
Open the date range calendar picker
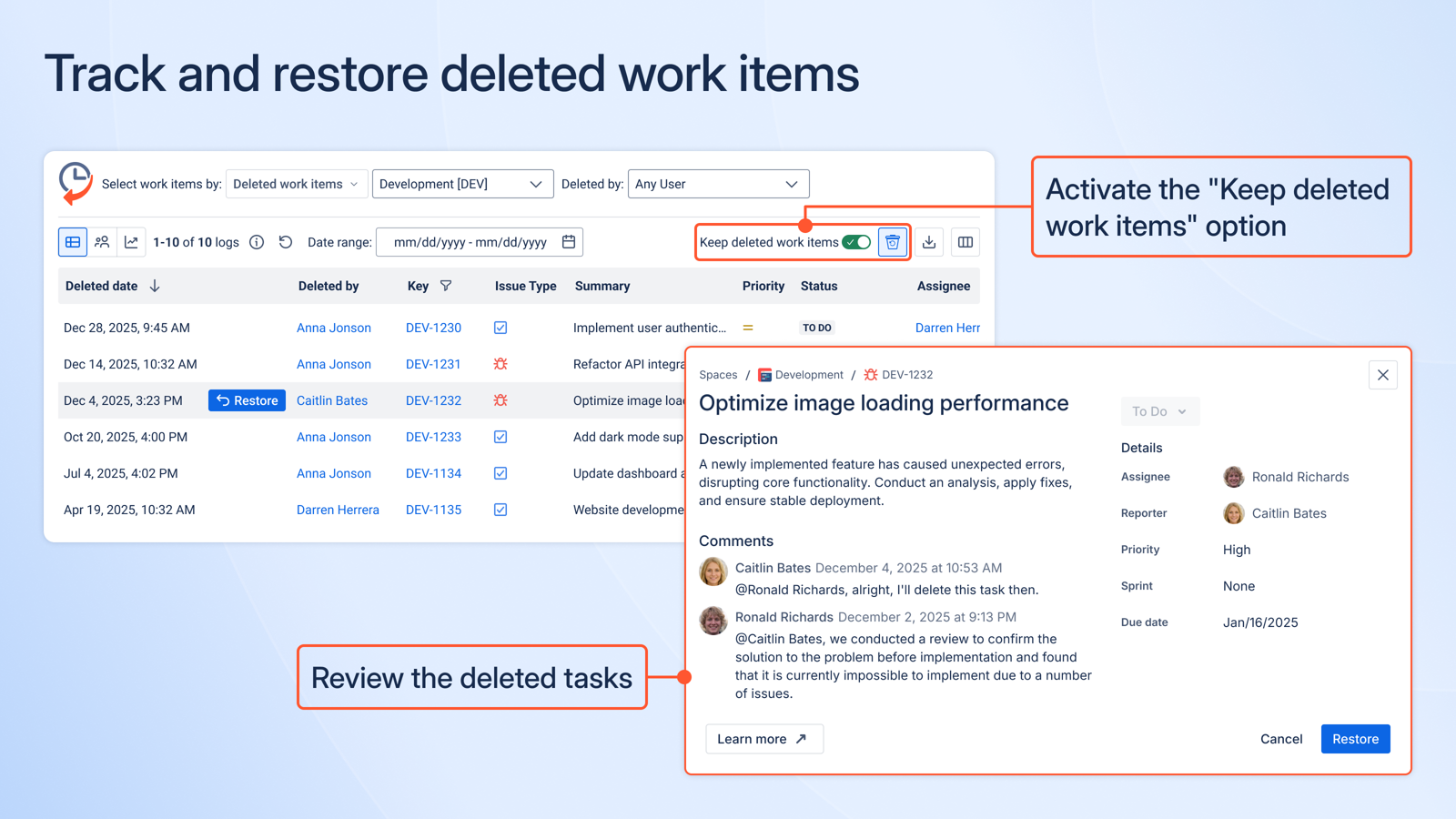coord(569,242)
